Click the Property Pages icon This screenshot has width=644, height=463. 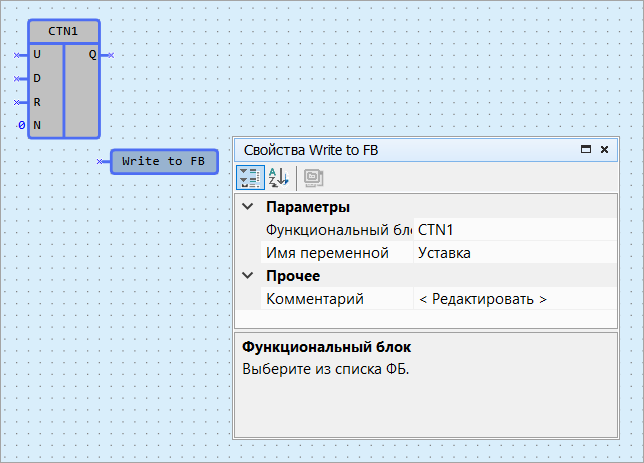pyautogui.click(x=313, y=178)
